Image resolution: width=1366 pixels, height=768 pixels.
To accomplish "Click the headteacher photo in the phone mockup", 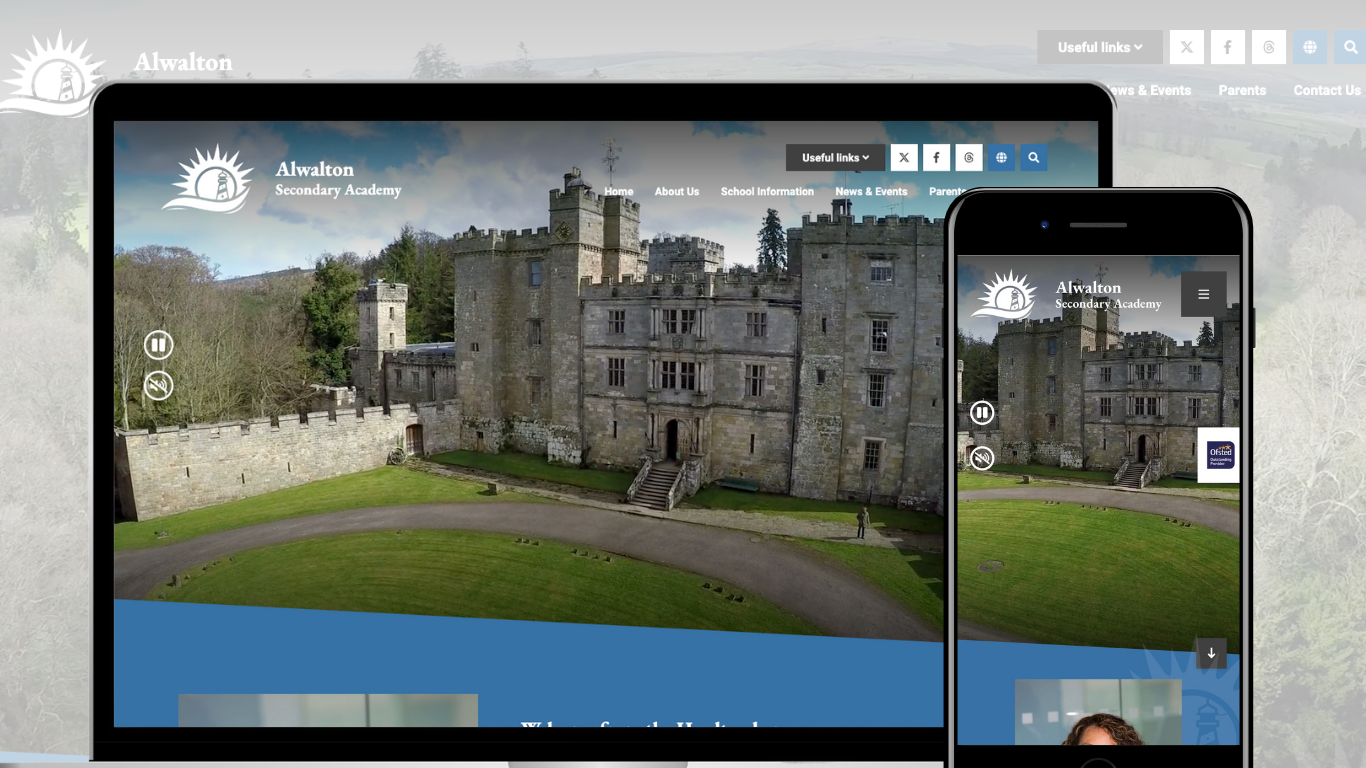I will (x=1098, y=712).
